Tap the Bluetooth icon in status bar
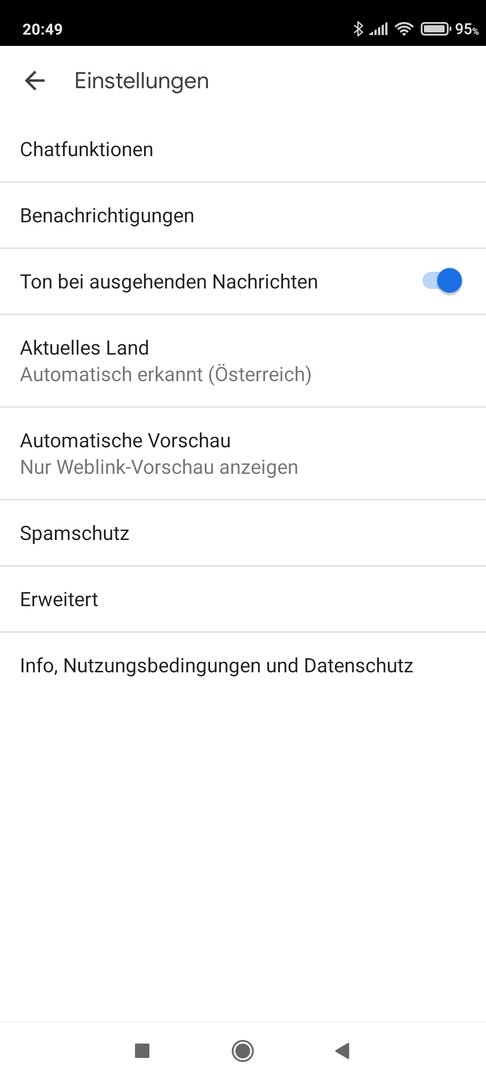 (358, 29)
